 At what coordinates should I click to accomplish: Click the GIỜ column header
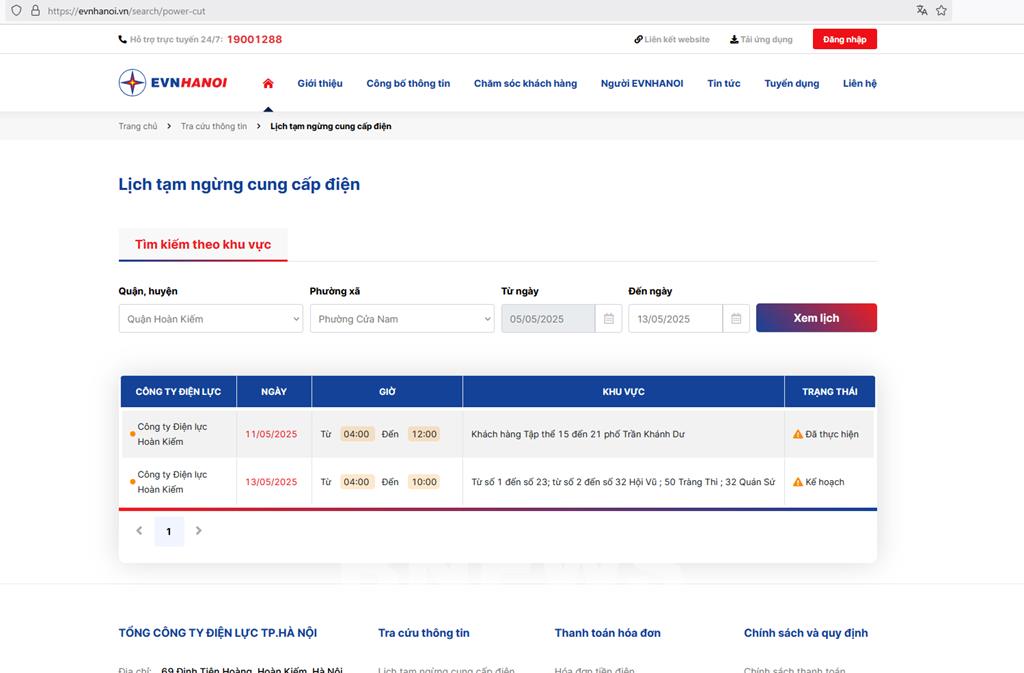[387, 392]
